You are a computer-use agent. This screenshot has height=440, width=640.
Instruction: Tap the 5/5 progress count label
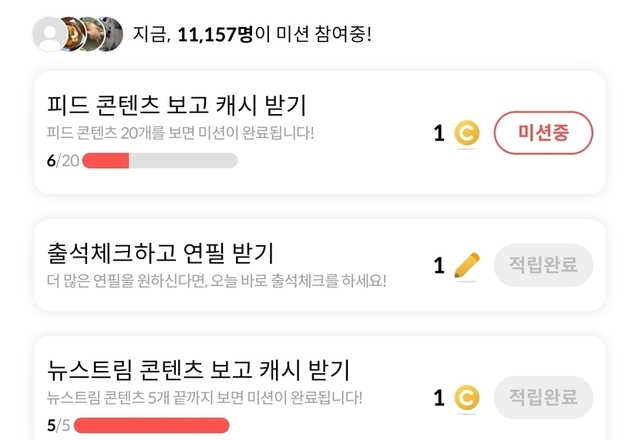coord(57,425)
